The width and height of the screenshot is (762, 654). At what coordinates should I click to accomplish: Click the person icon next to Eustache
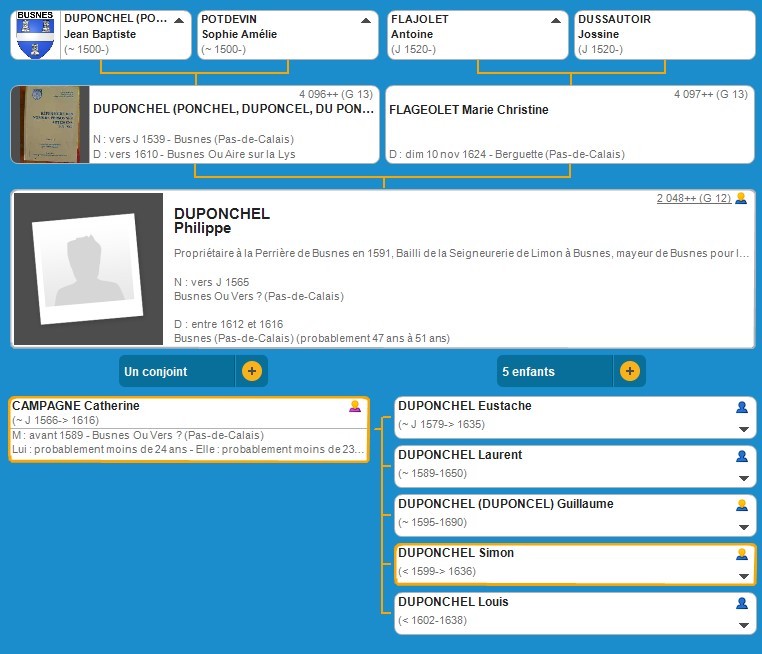point(741,407)
